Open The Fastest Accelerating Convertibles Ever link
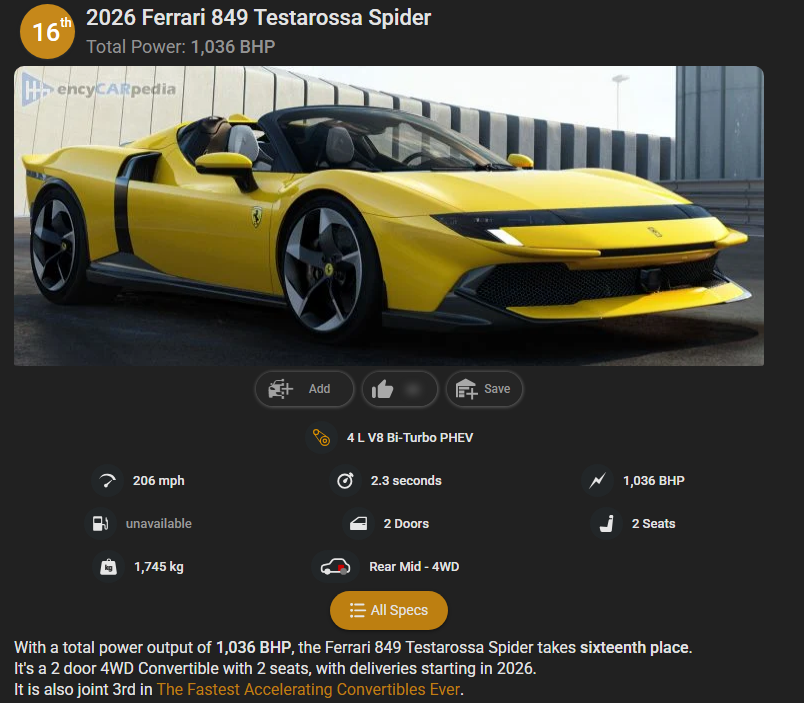The width and height of the screenshot is (804, 703). [308, 689]
